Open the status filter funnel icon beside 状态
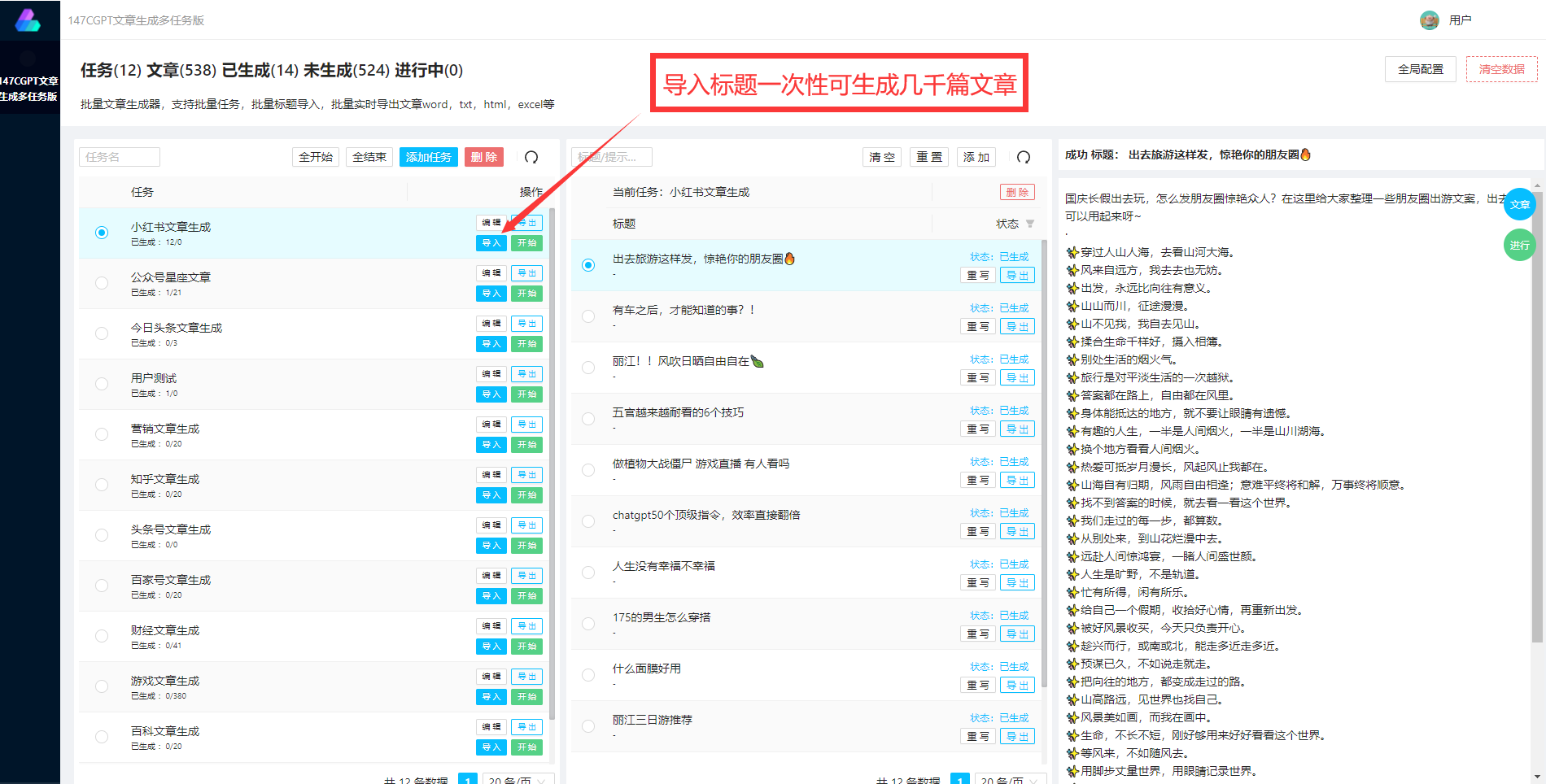Image resolution: width=1546 pixels, height=784 pixels. pos(1030,224)
